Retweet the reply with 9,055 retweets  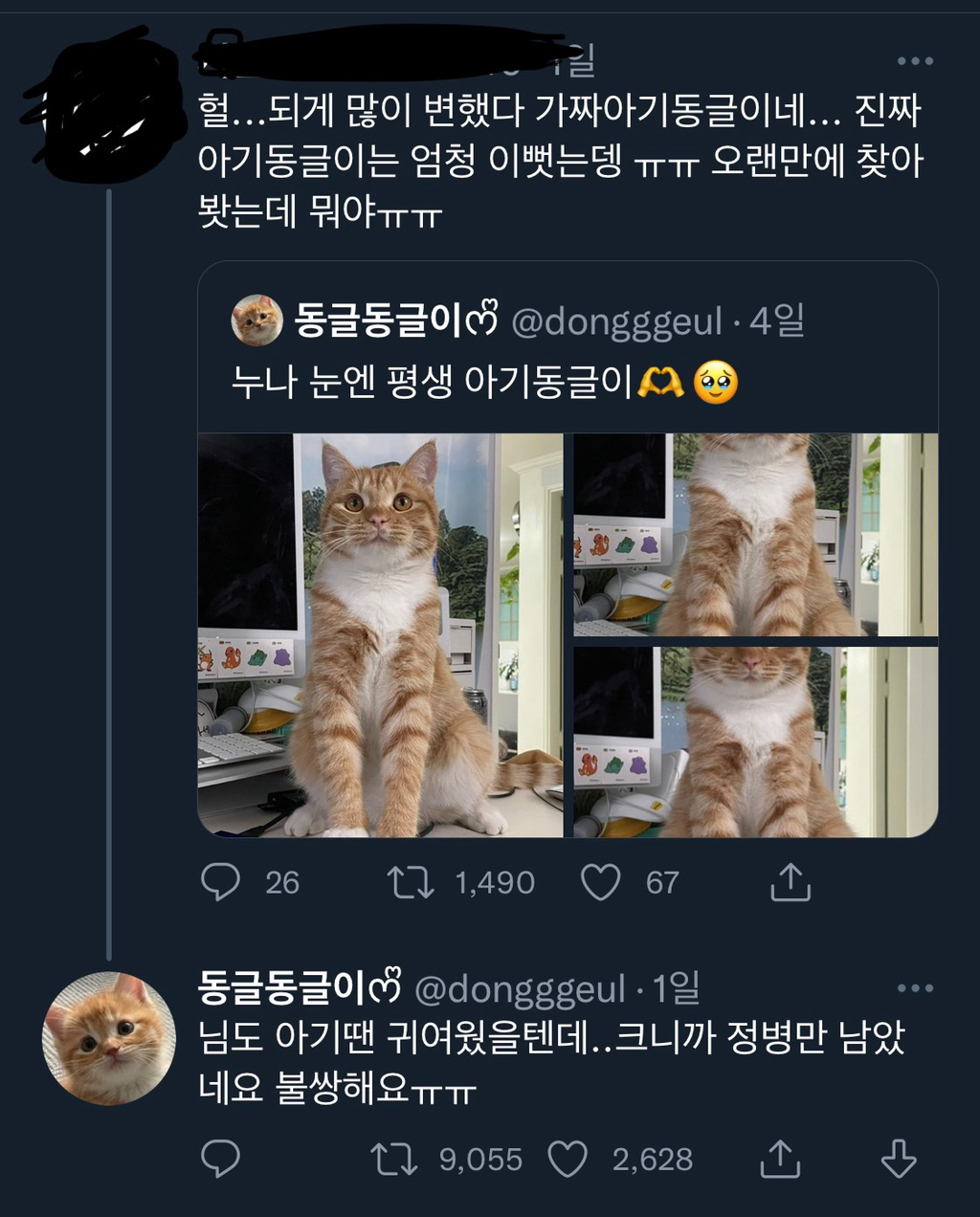[393, 1160]
